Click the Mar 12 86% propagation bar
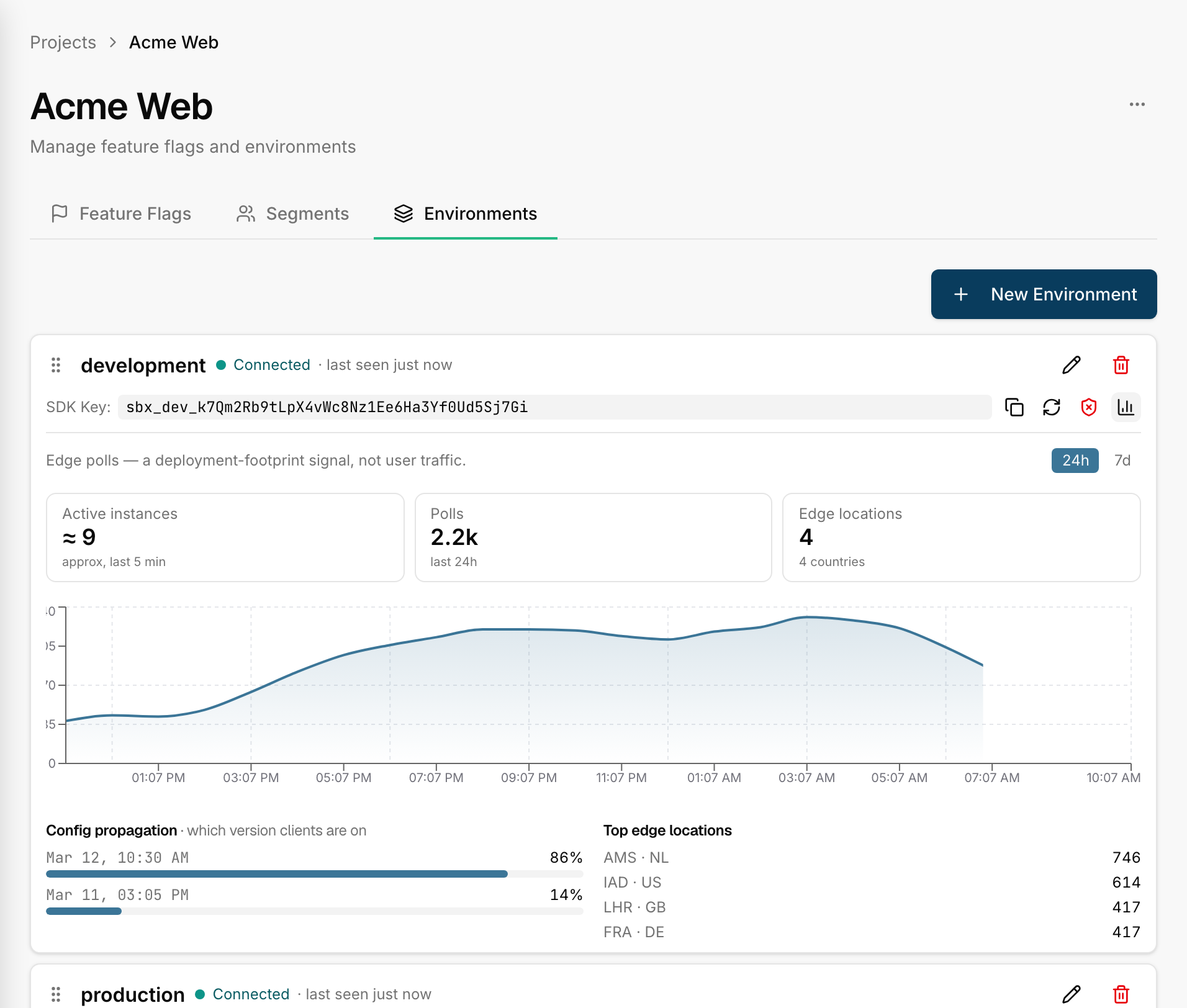 (x=314, y=874)
